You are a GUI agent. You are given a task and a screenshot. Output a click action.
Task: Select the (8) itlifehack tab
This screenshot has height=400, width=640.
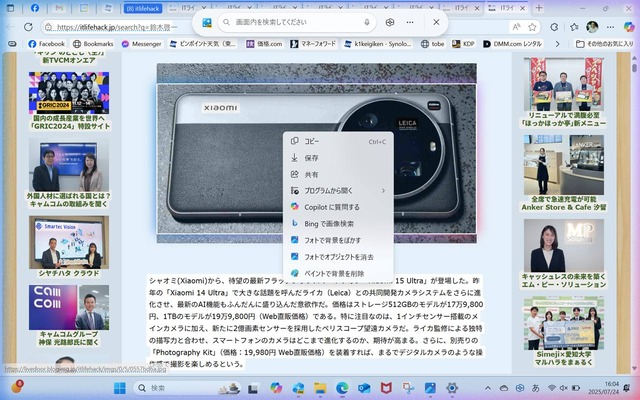coord(143,8)
